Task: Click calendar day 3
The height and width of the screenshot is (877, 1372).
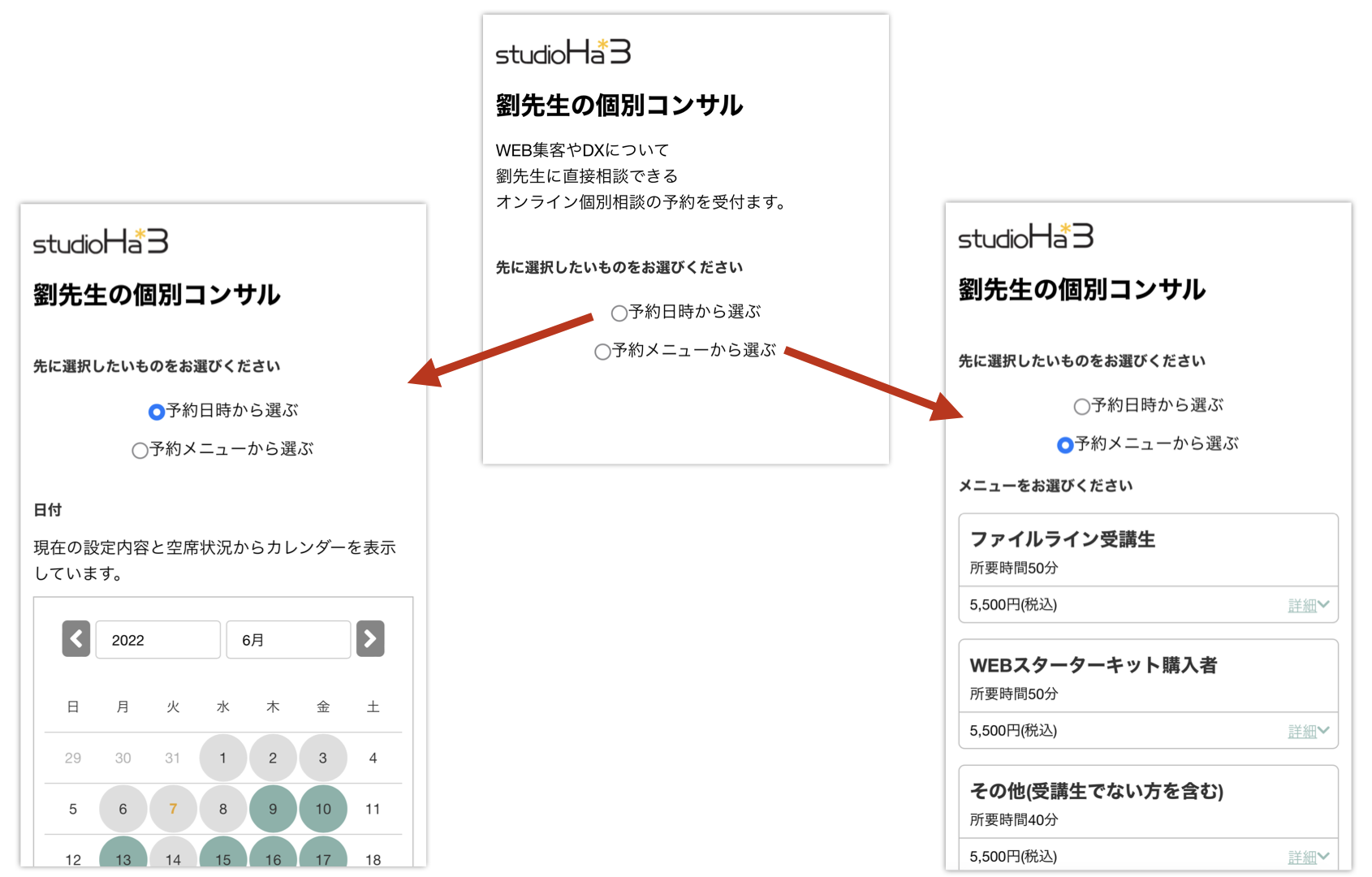Action: point(323,758)
